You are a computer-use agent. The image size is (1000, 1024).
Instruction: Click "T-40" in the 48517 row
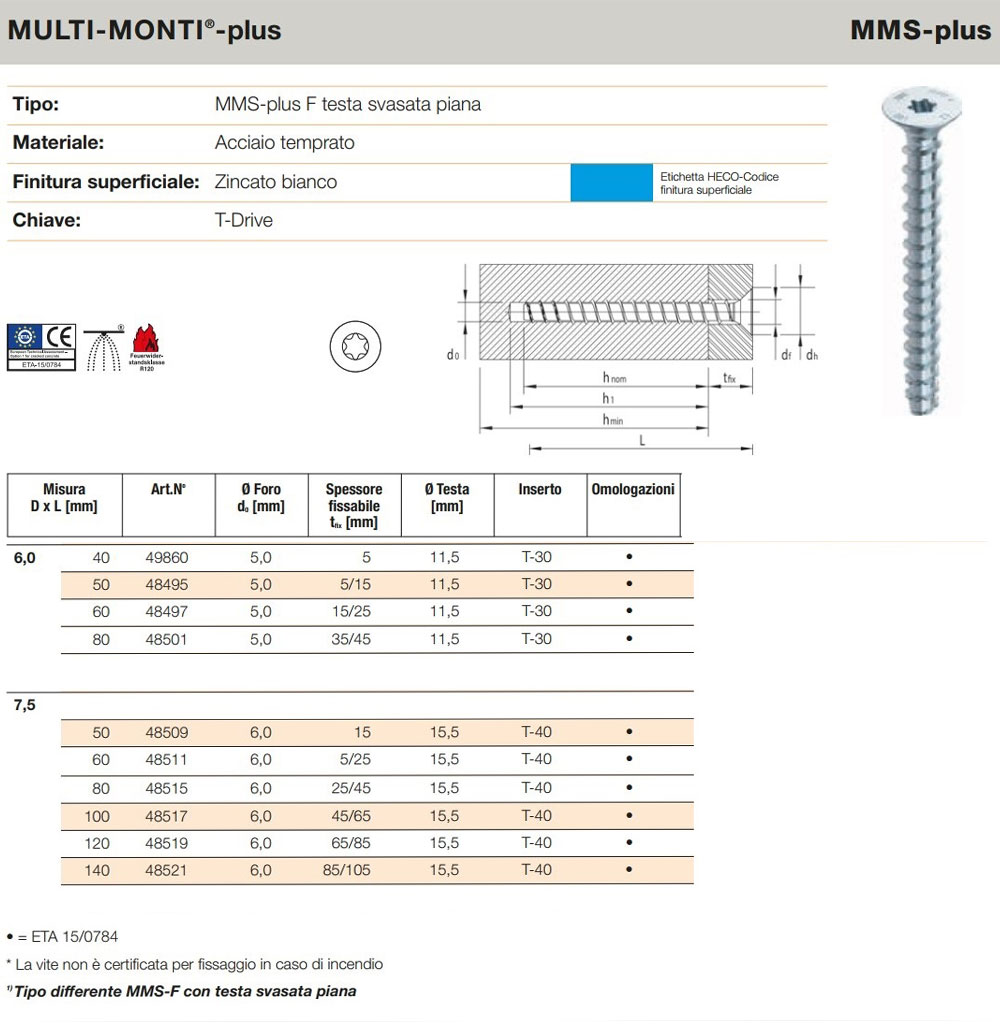(x=536, y=815)
